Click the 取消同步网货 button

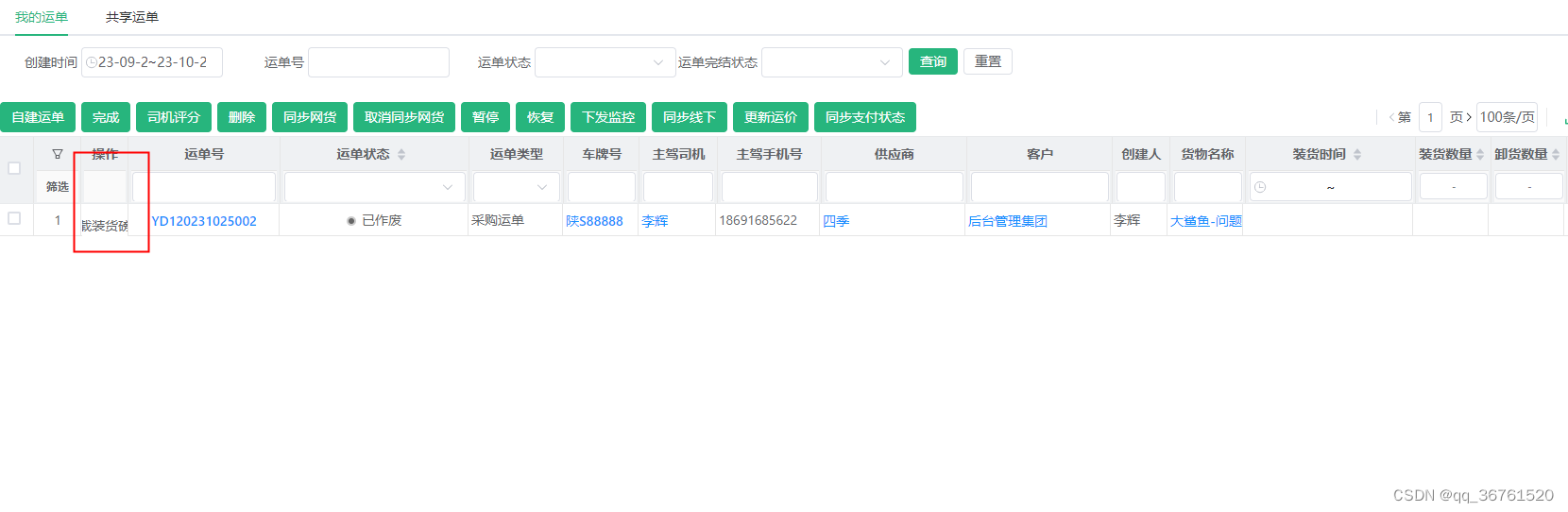[404, 117]
